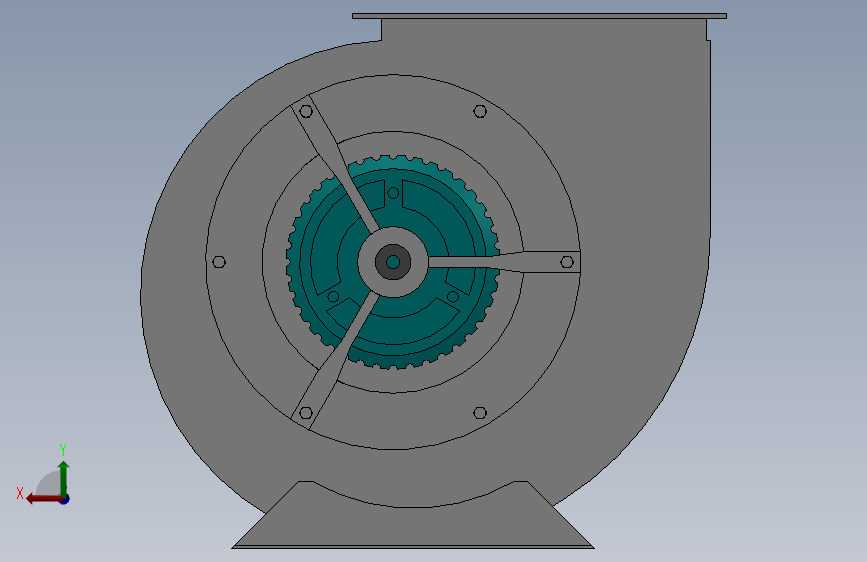This screenshot has height=562, width=867.
Task: Select the hex bolt on the horizontal right strut
Action: coord(567,262)
